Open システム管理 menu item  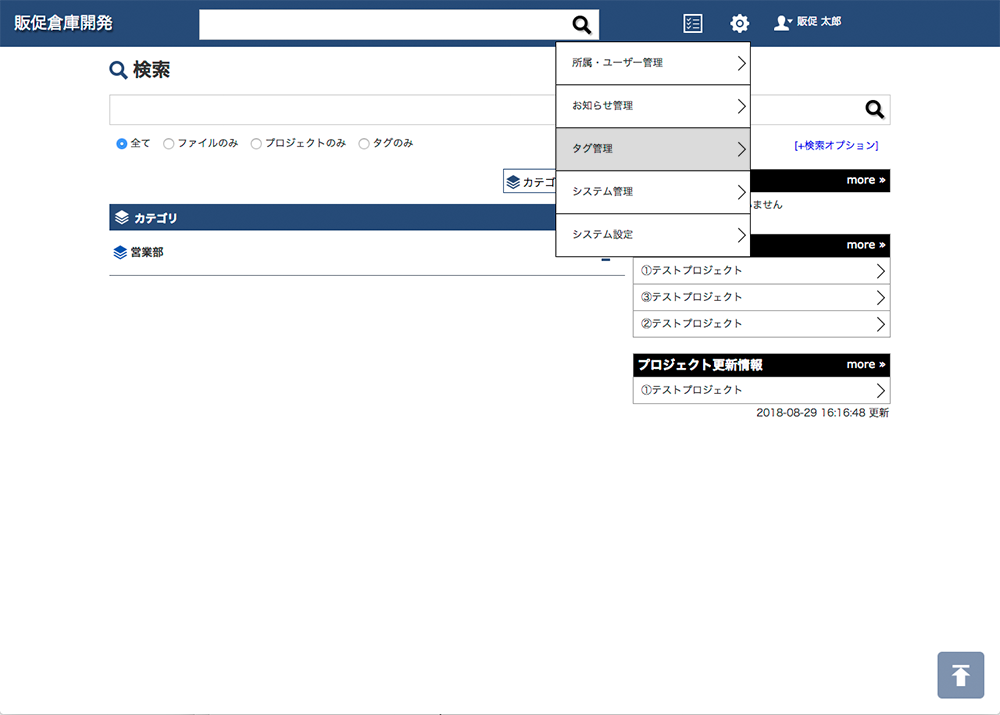pyautogui.click(x=653, y=191)
